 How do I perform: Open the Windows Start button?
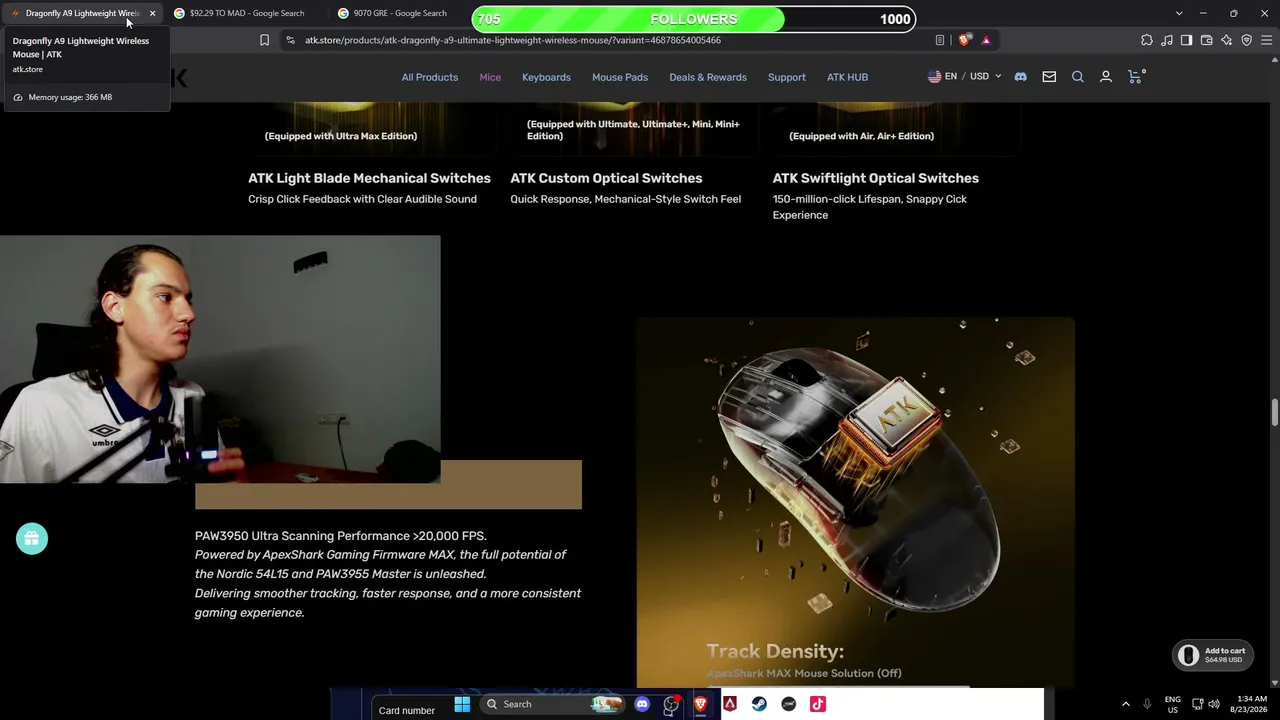pos(462,704)
